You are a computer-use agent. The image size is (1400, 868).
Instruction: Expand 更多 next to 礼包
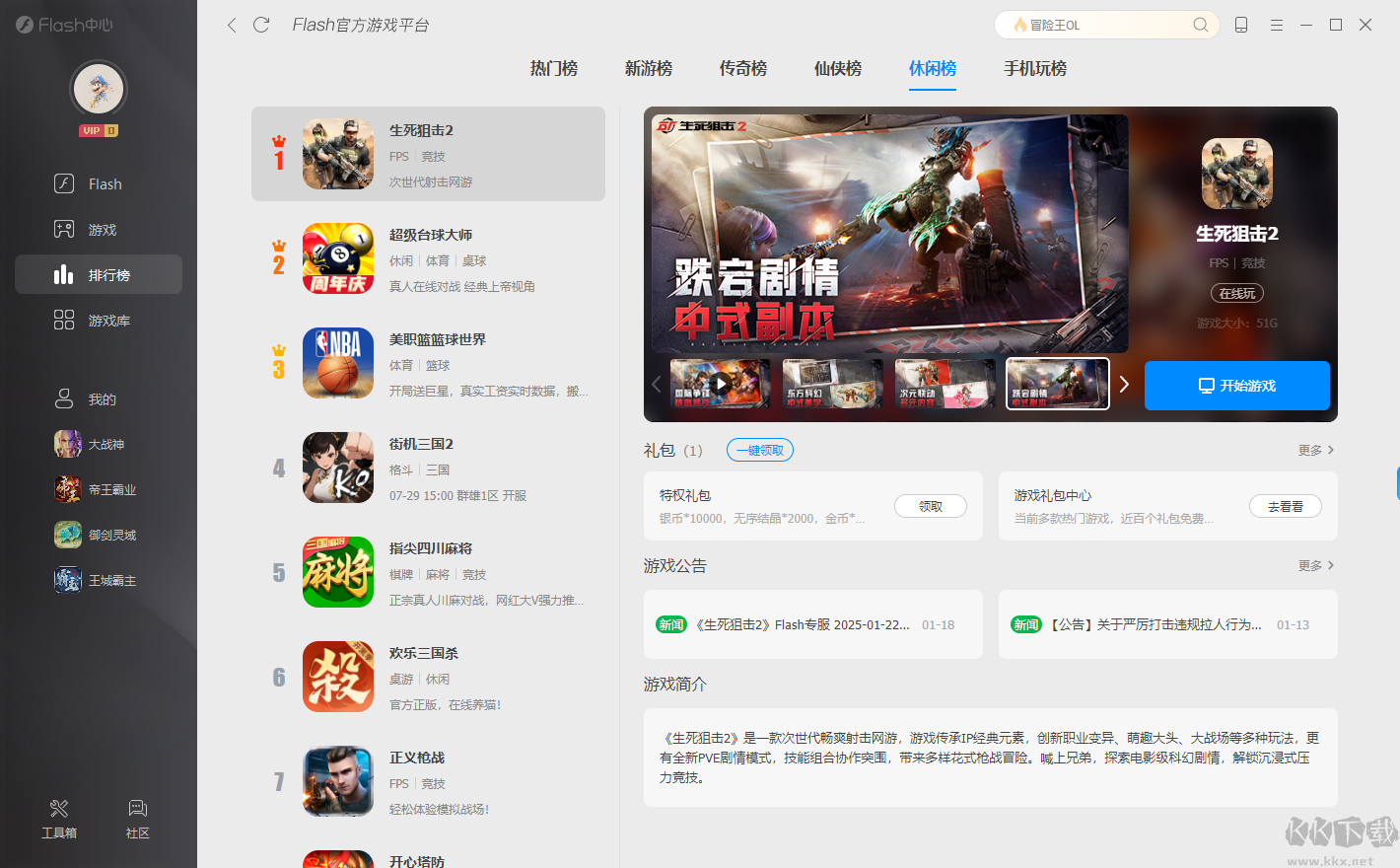[x=1316, y=450]
